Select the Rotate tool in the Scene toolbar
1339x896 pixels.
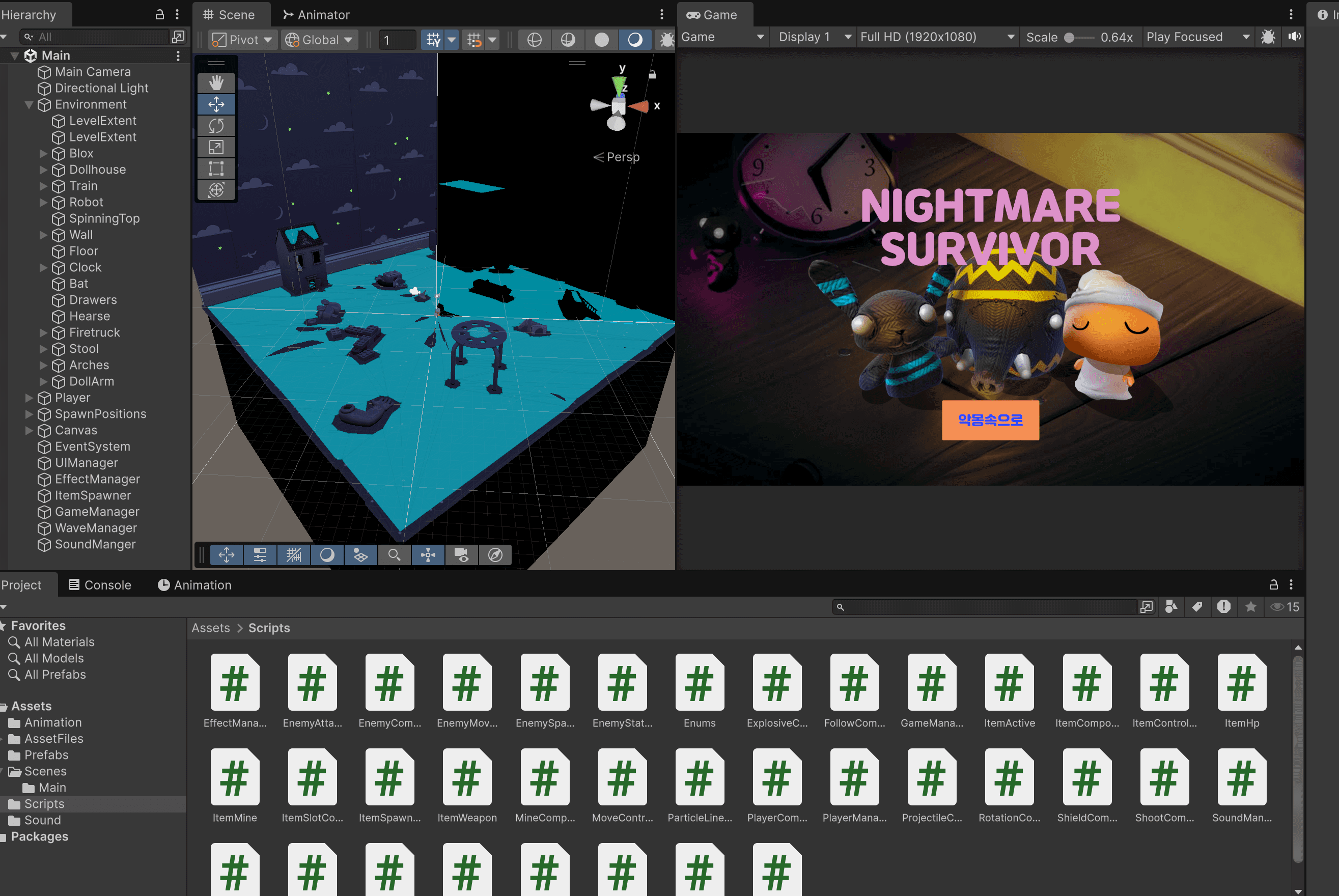[216, 125]
